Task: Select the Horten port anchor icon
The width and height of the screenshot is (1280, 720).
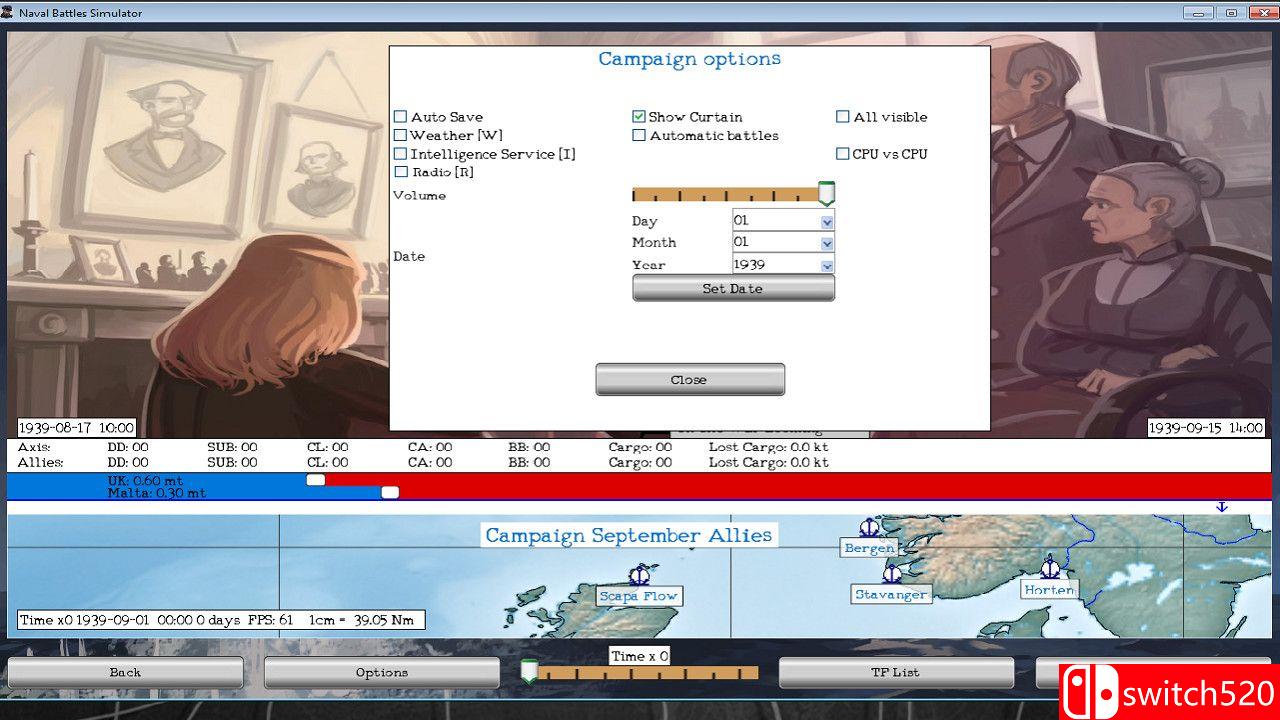Action: (1049, 568)
